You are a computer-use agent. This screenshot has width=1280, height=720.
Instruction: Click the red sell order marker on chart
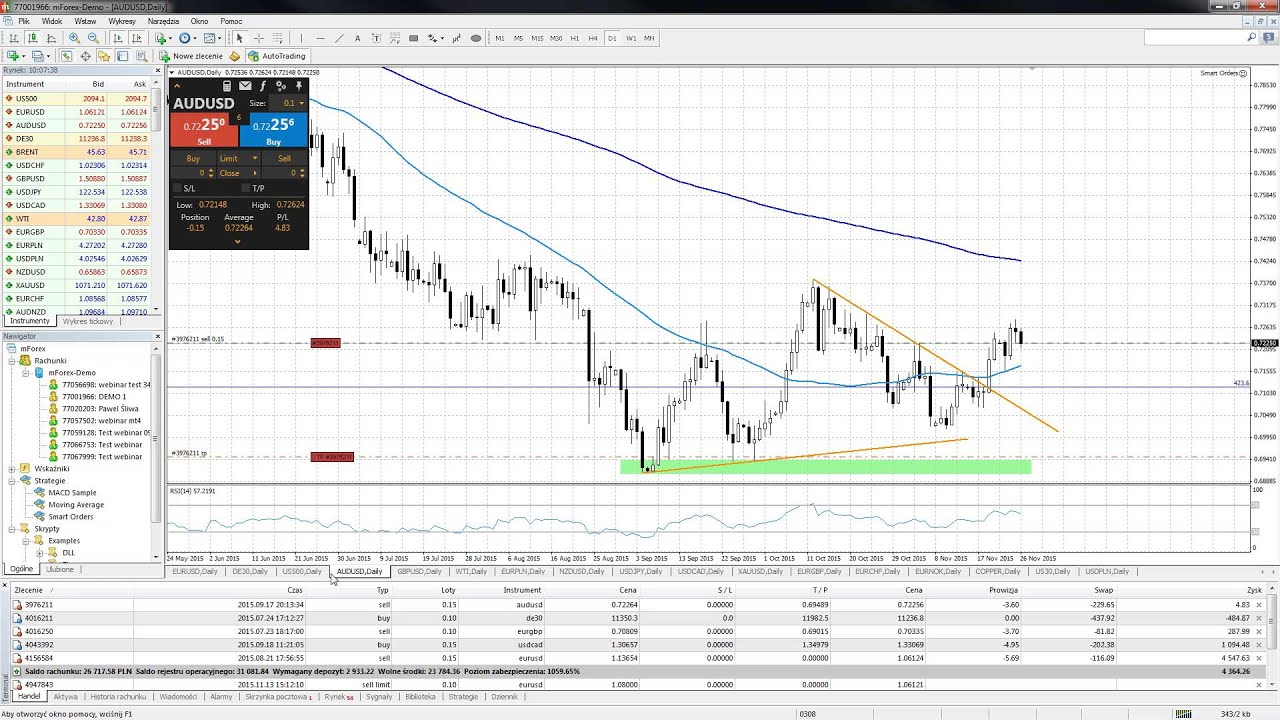(325, 343)
